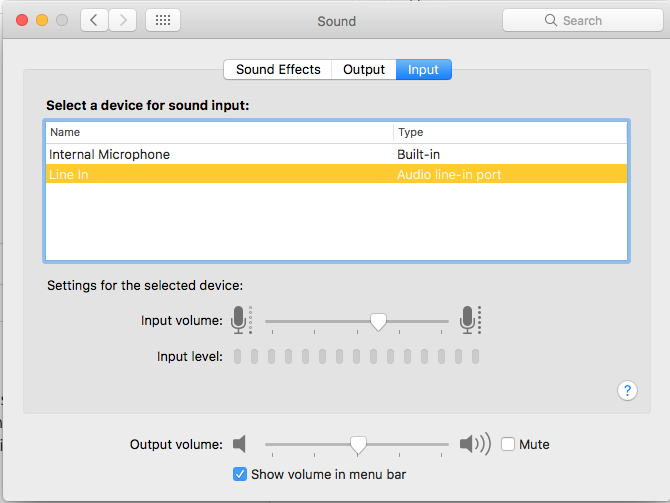Click the Show All grid icon
This screenshot has width=670, height=503.
point(163,20)
